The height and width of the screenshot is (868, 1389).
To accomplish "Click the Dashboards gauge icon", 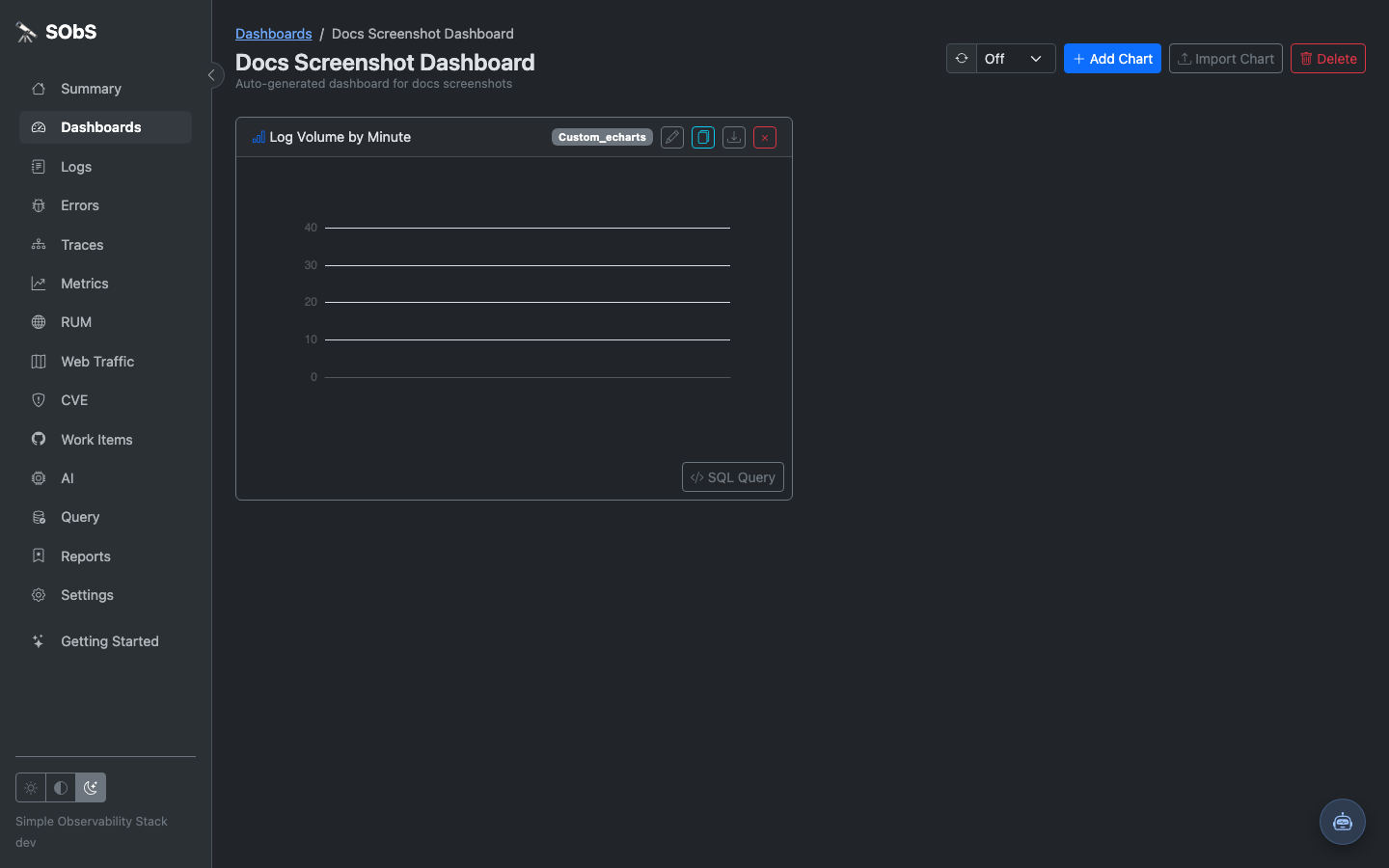I will pos(39,127).
